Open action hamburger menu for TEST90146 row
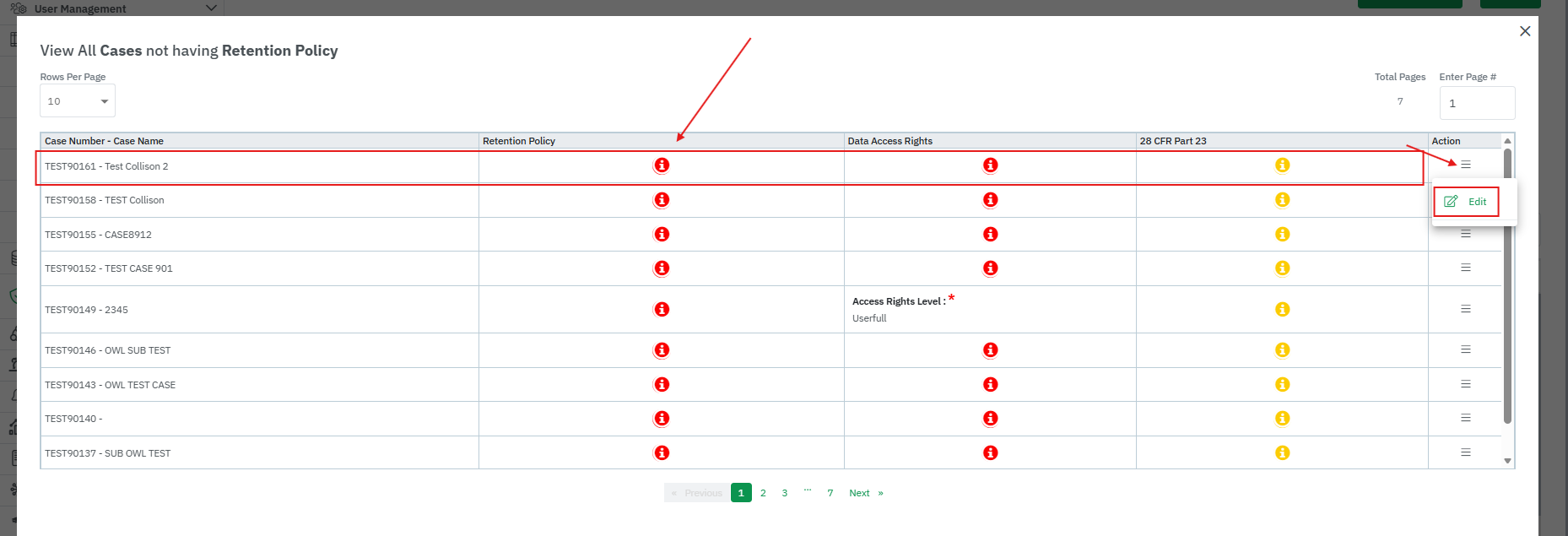 pyautogui.click(x=1466, y=349)
